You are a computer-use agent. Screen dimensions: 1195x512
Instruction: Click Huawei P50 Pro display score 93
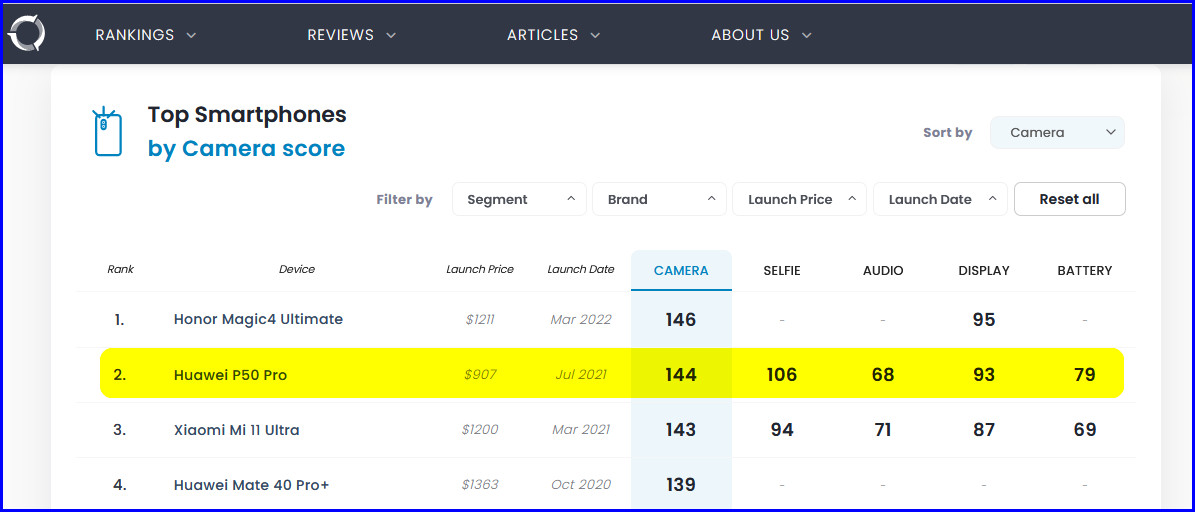(x=984, y=375)
